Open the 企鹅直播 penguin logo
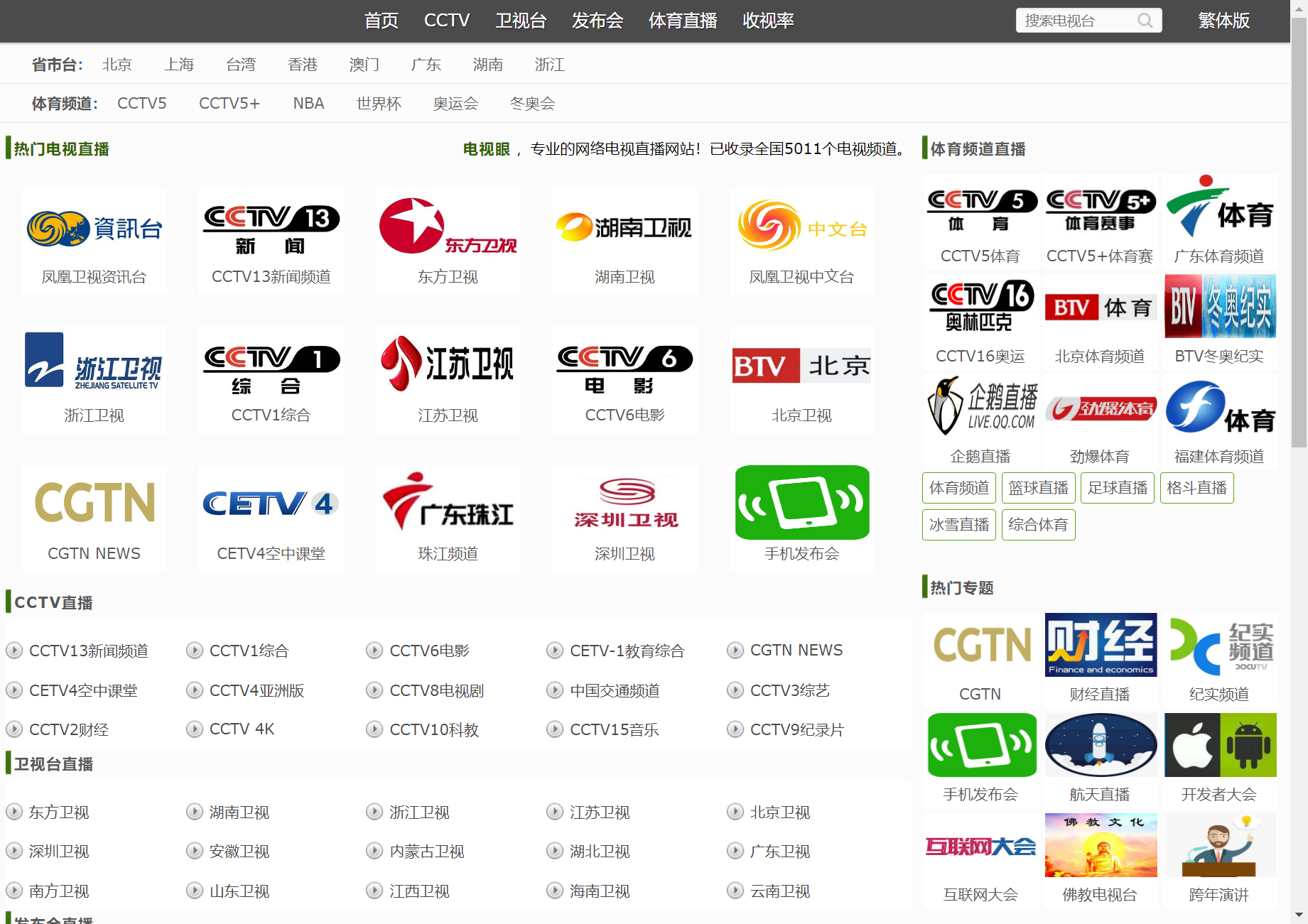The width and height of the screenshot is (1308, 924). 981,406
